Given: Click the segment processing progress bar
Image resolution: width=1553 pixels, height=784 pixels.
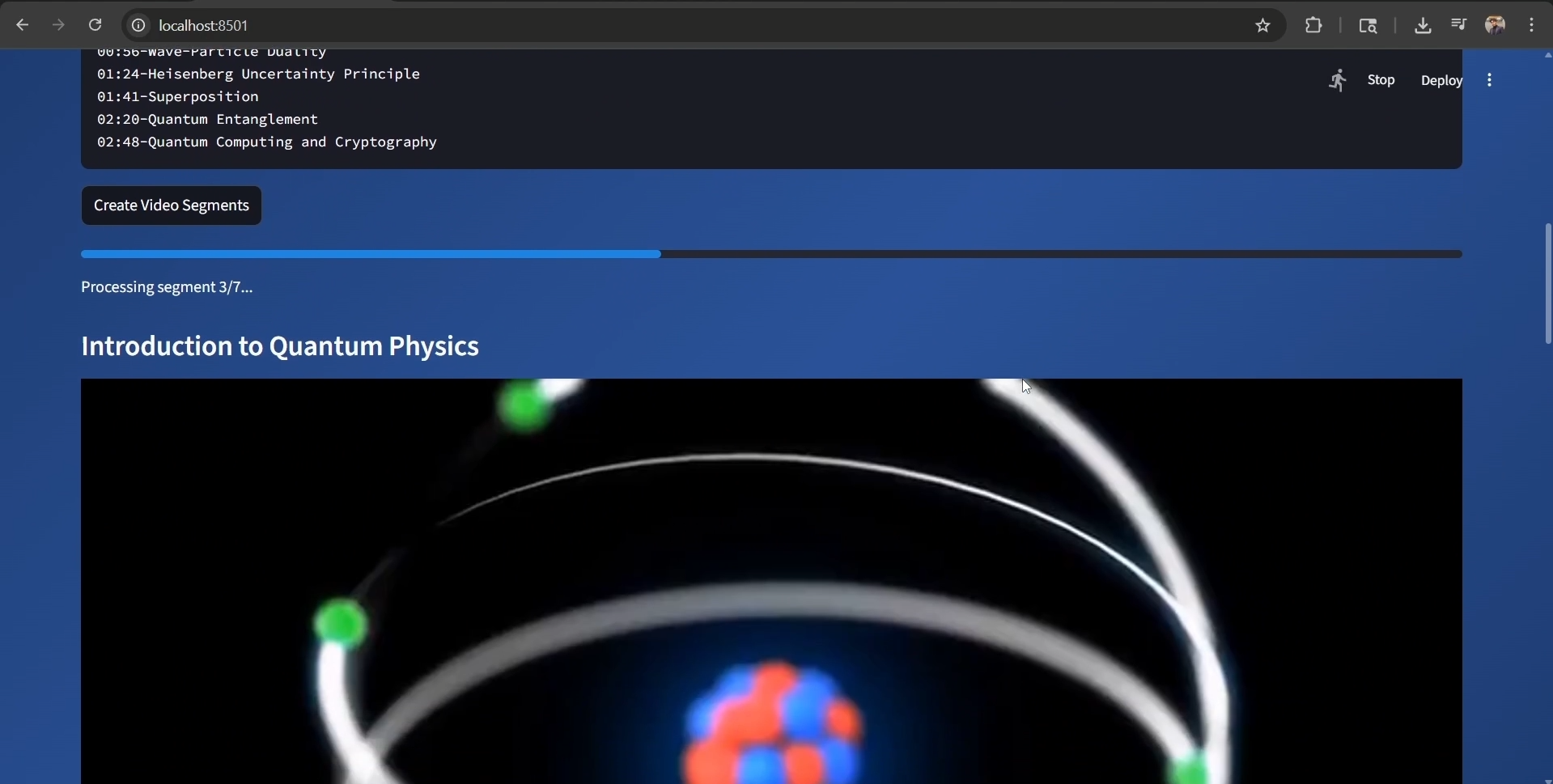Looking at the screenshot, I should (771, 254).
